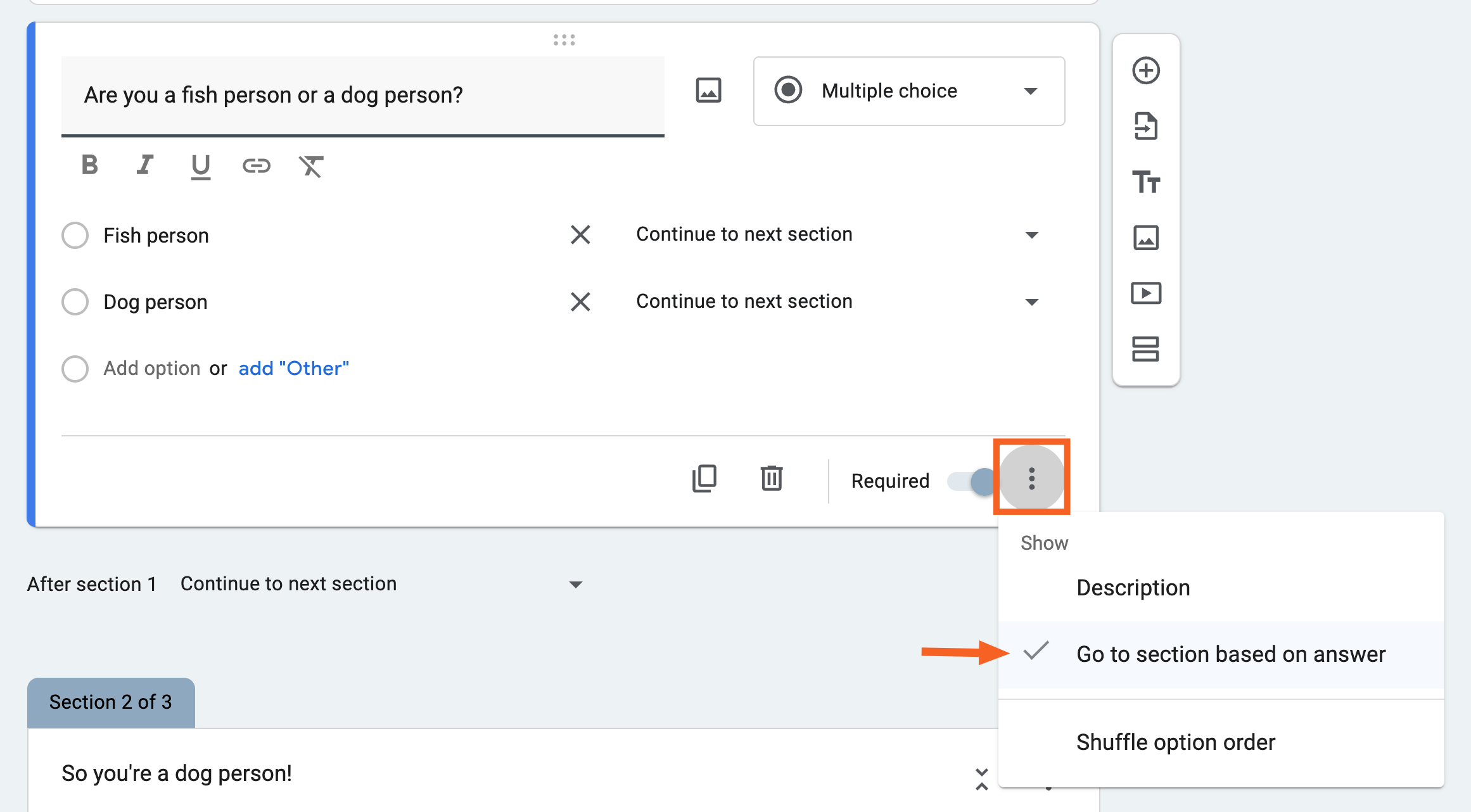Select the Dog person radio button
Screen dimensions: 1471x812
(x=75, y=301)
